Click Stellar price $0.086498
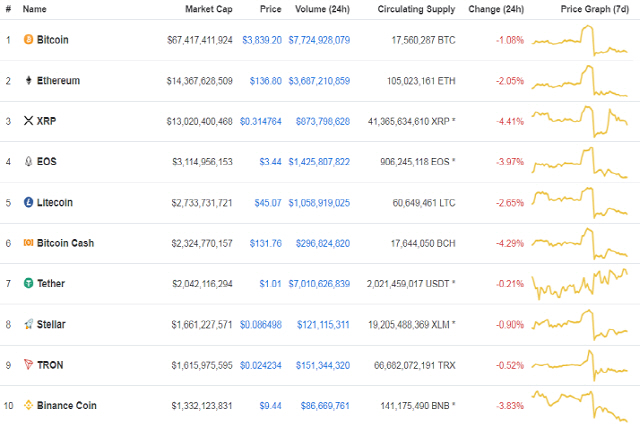Screen dimensions: 640x425 click(x=261, y=325)
